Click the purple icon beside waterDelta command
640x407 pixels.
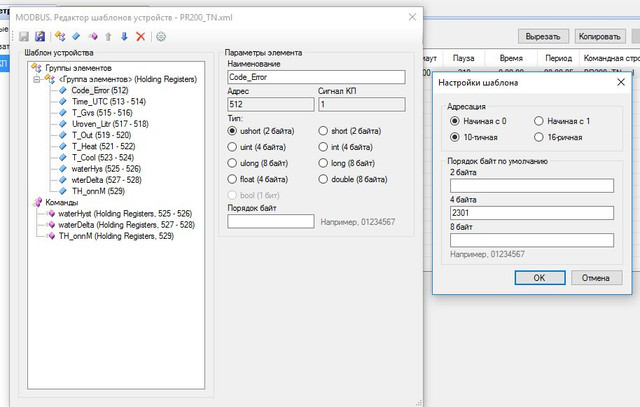[51, 225]
